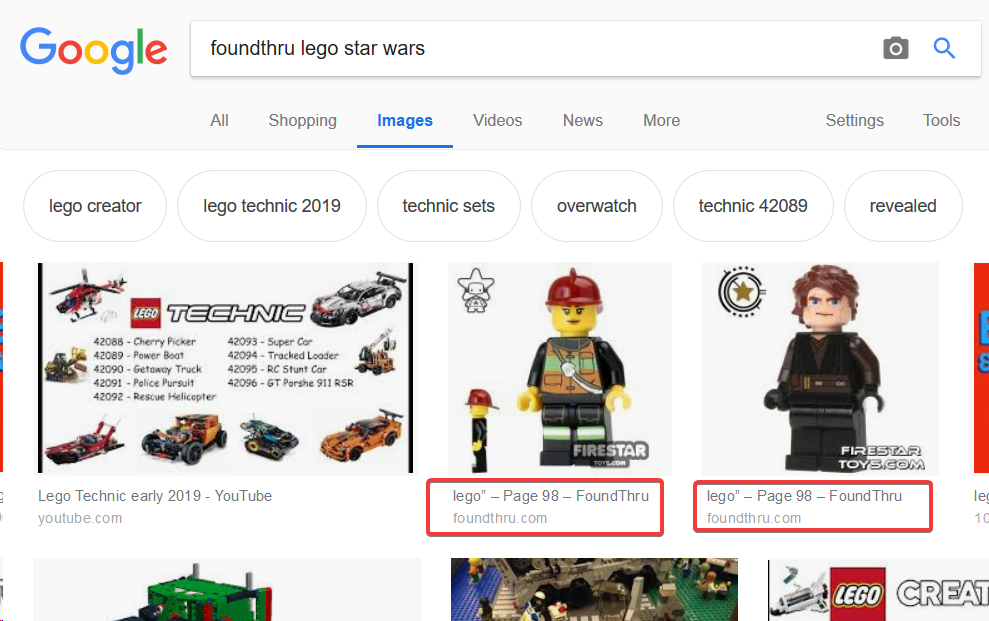Click the Google logo
The height and width of the screenshot is (621, 989).
tap(94, 49)
